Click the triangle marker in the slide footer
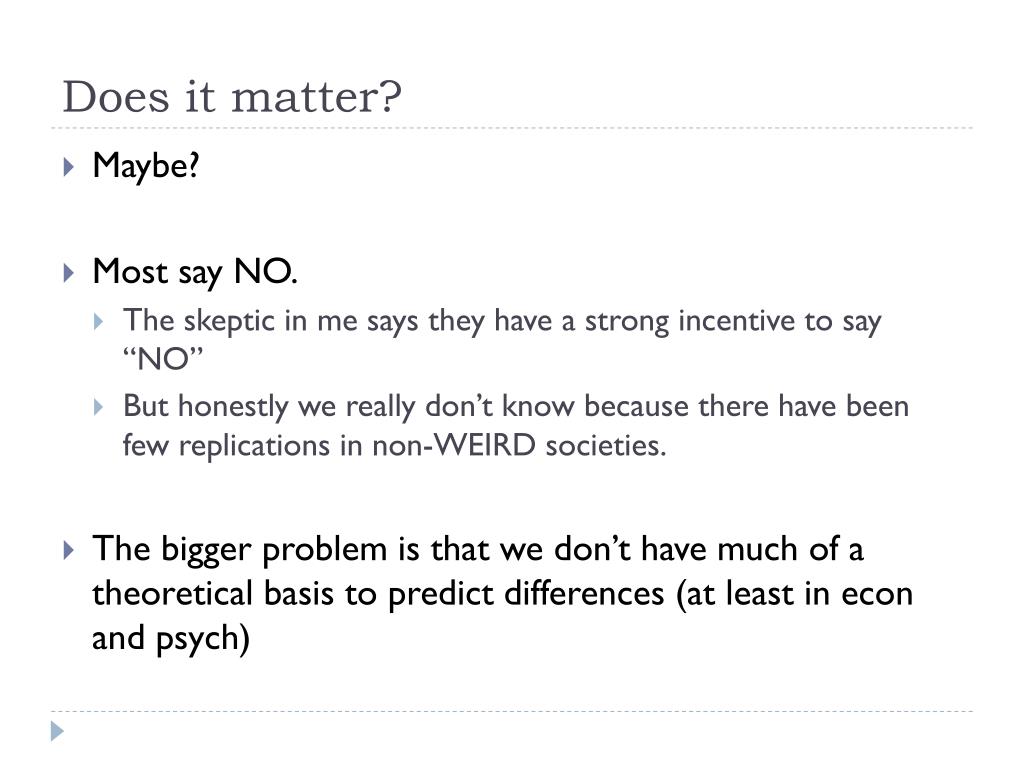Image resolution: width=1024 pixels, height=768 pixels. click(x=57, y=731)
